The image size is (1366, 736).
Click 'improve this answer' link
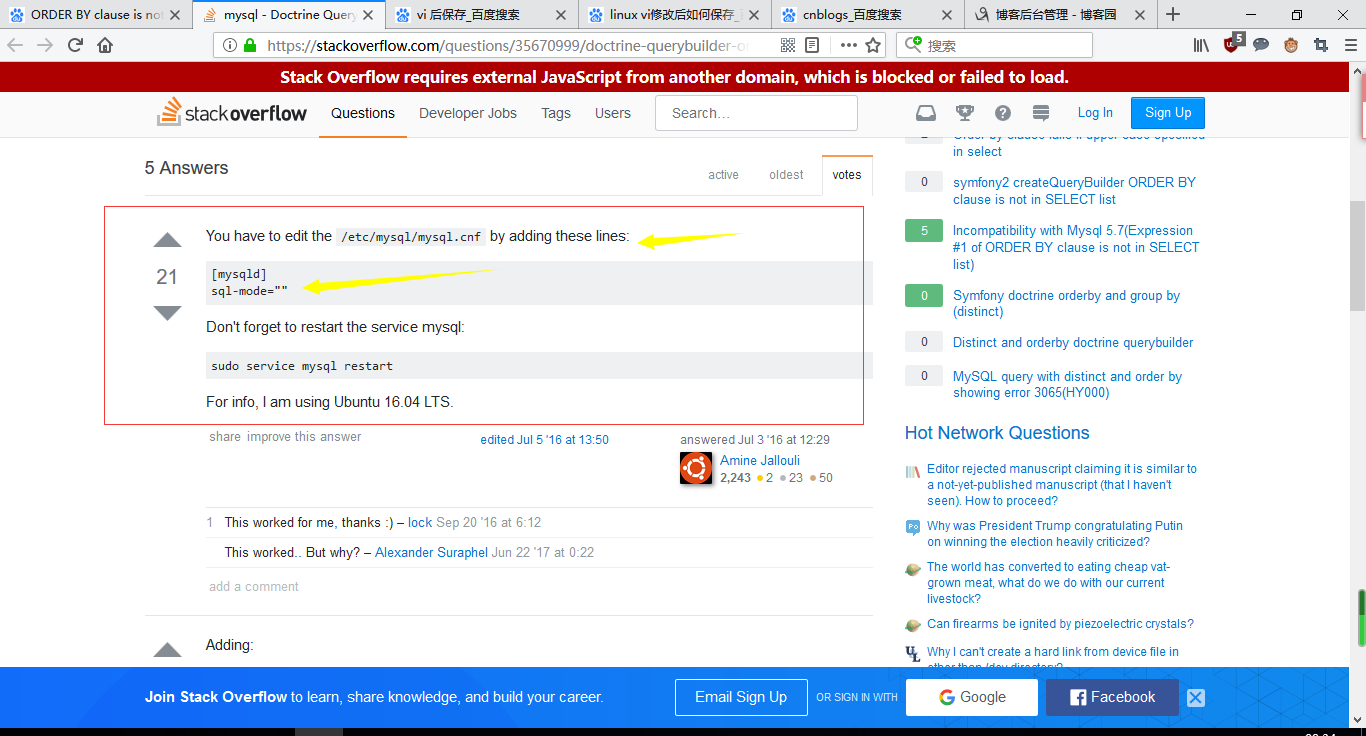pos(304,437)
